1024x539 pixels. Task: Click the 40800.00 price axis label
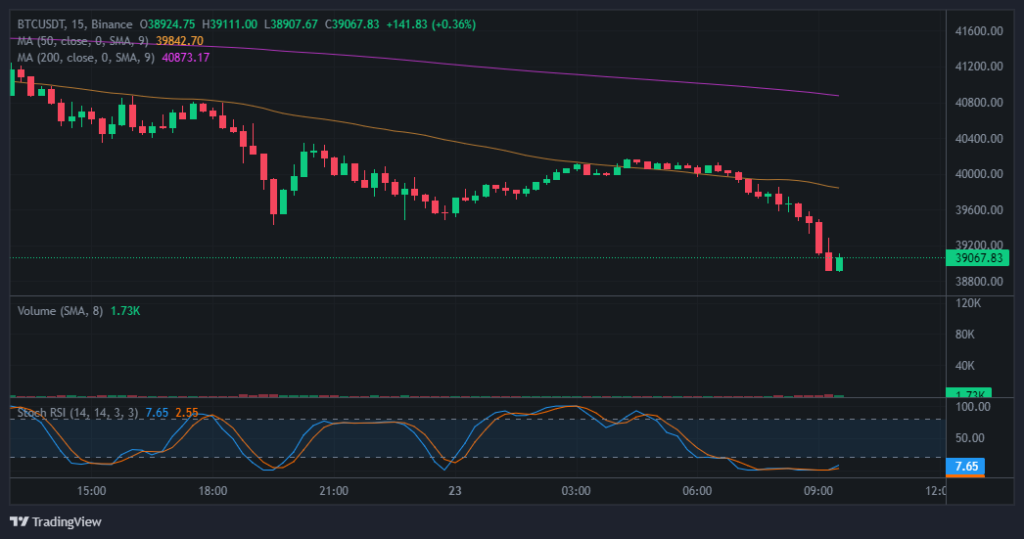978,102
